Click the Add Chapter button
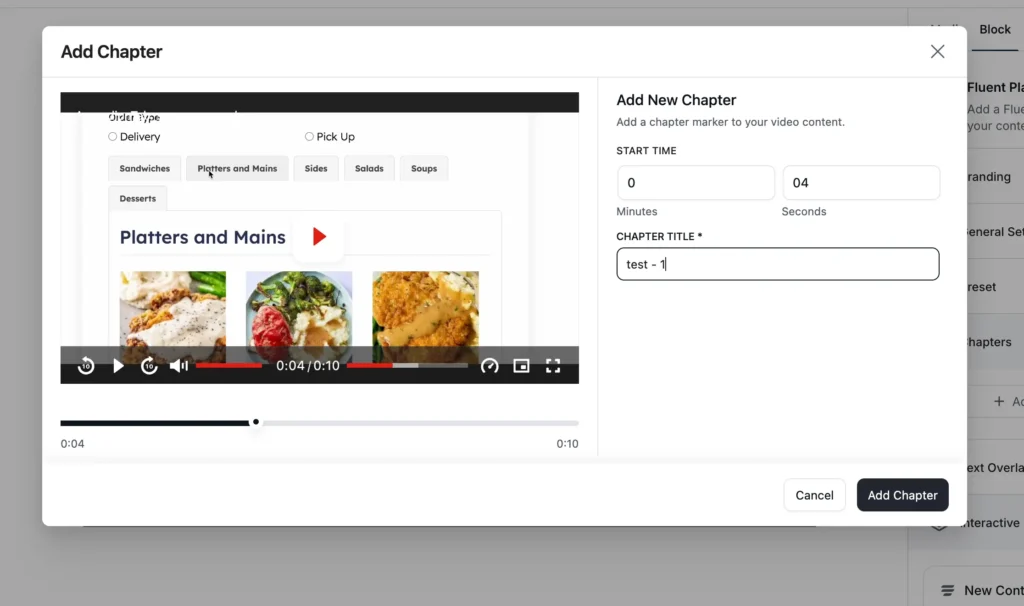Screen dimensions: 1024x606 click(902, 495)
